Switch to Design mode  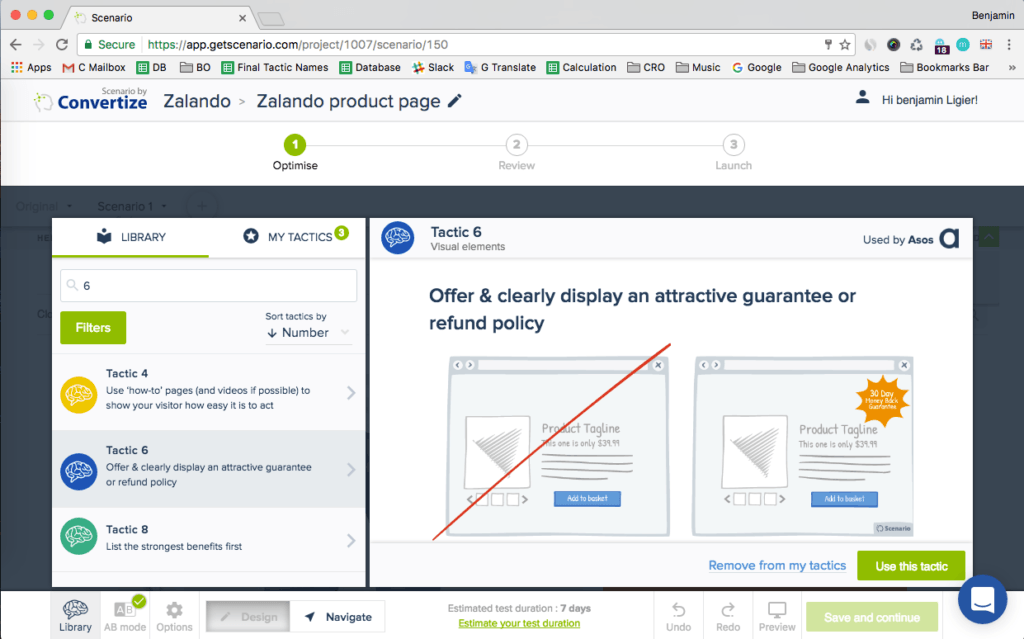(x=248, y=616)
